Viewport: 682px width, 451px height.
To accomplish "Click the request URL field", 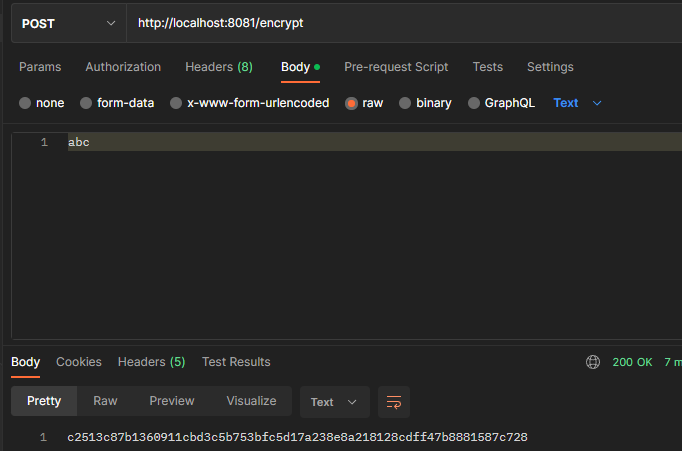I will [404, 23].
